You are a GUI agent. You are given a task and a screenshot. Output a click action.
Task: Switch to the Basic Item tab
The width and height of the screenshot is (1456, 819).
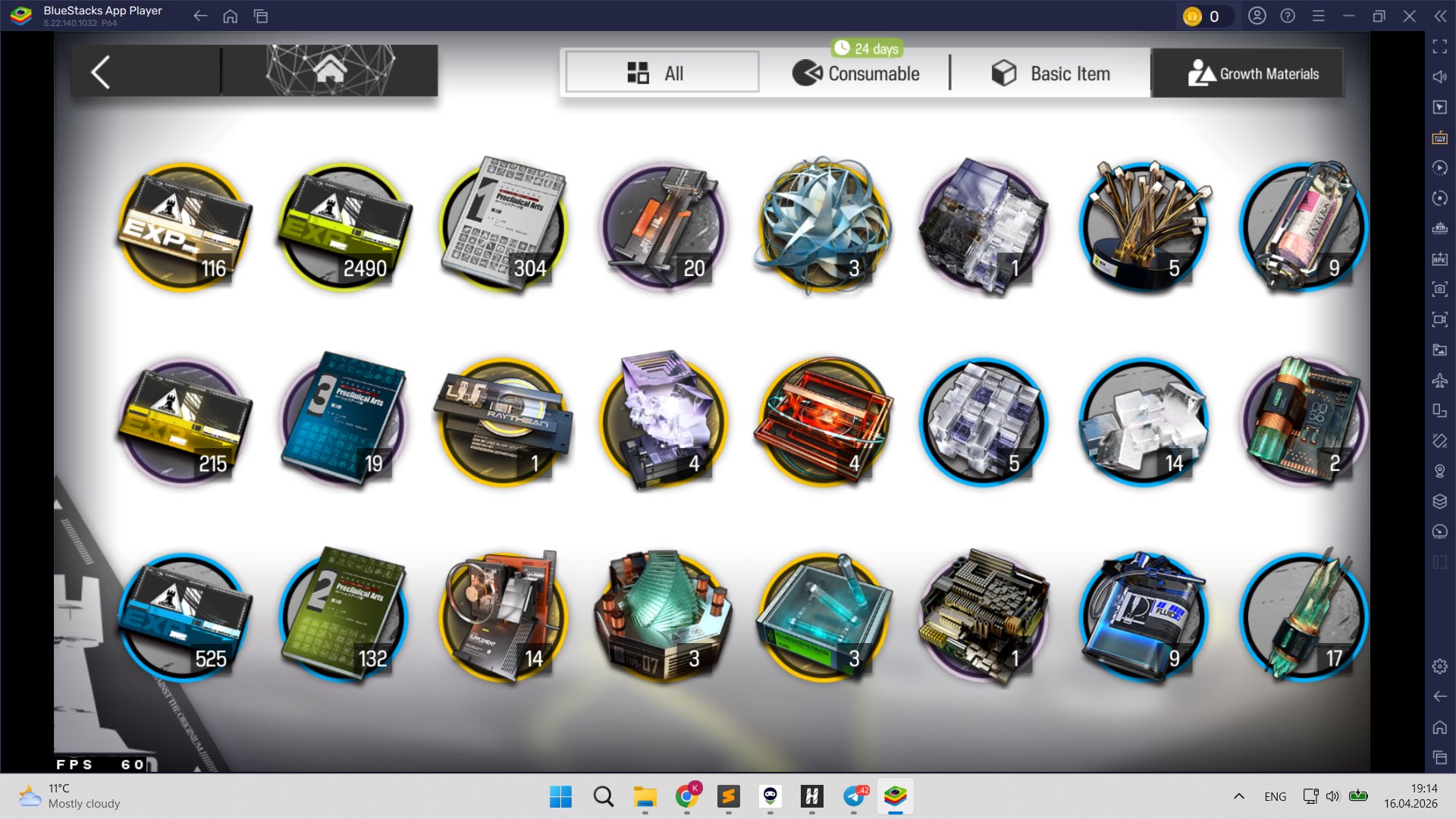pyautogui.click(x=1051, y=74)
